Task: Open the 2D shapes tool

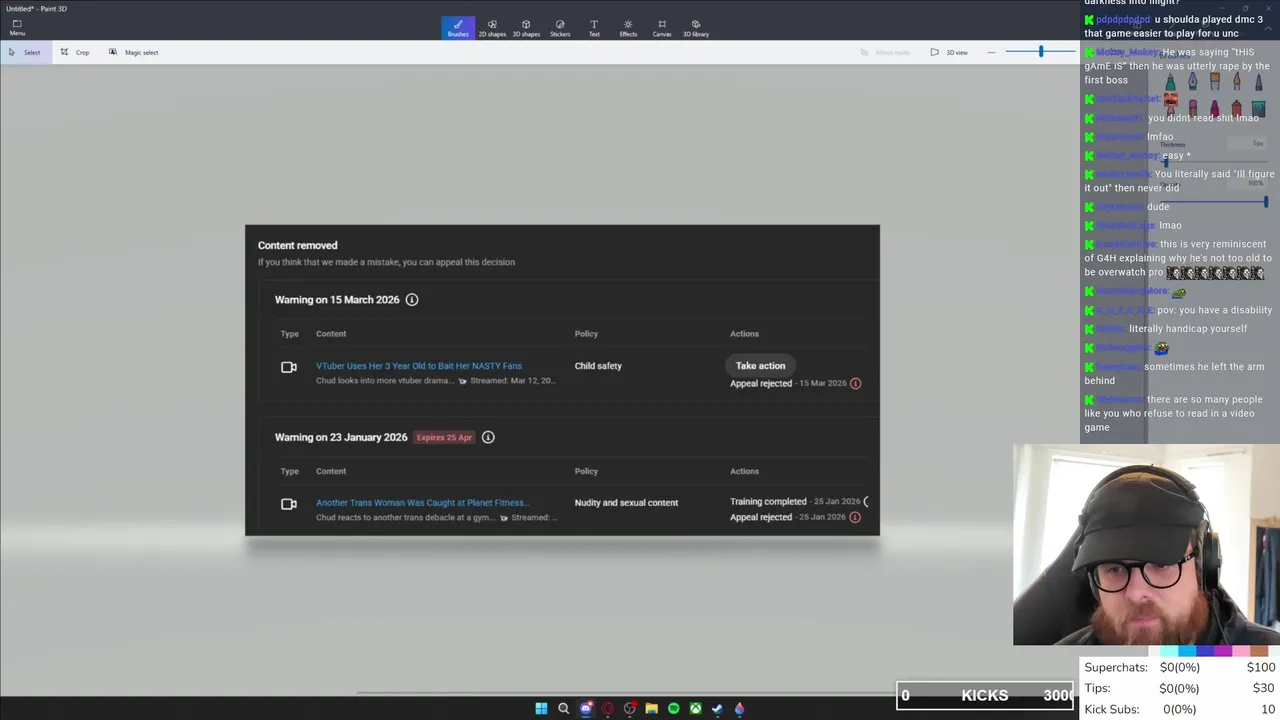Action: pyautogui.click(x=492, y=28)
